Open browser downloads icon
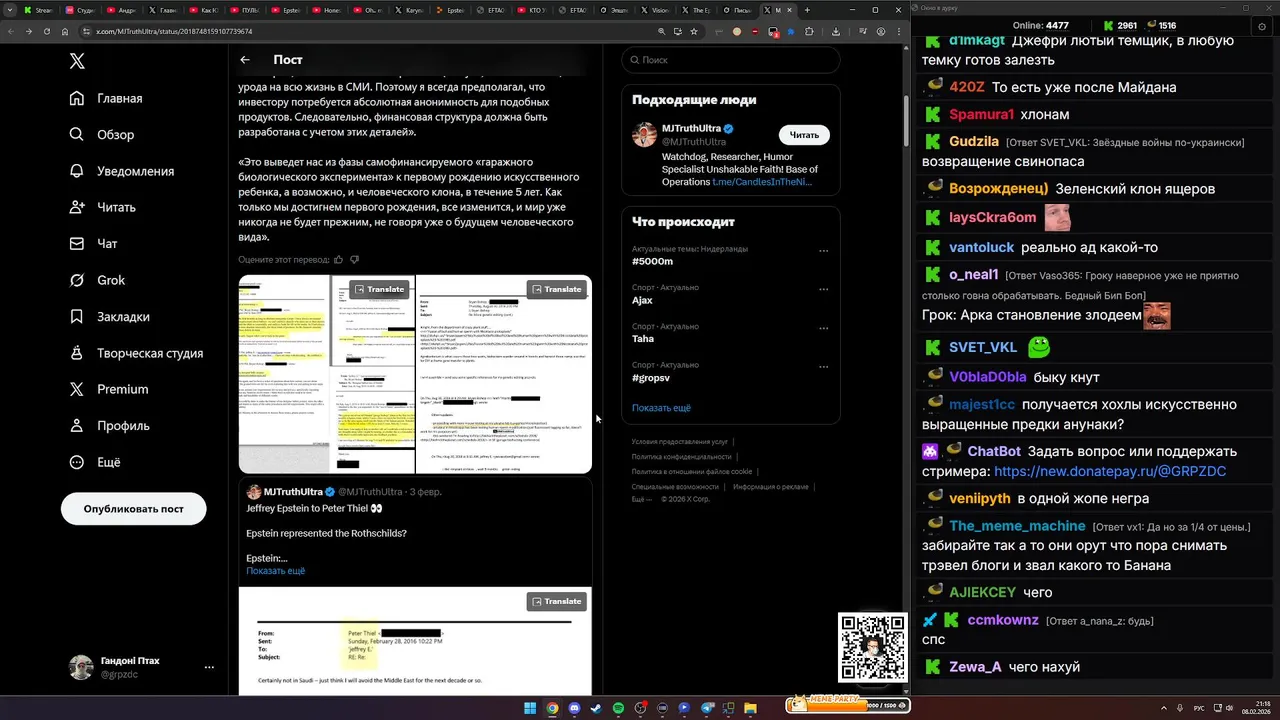This screenshot has height=720, width=1280. point(836,31)
